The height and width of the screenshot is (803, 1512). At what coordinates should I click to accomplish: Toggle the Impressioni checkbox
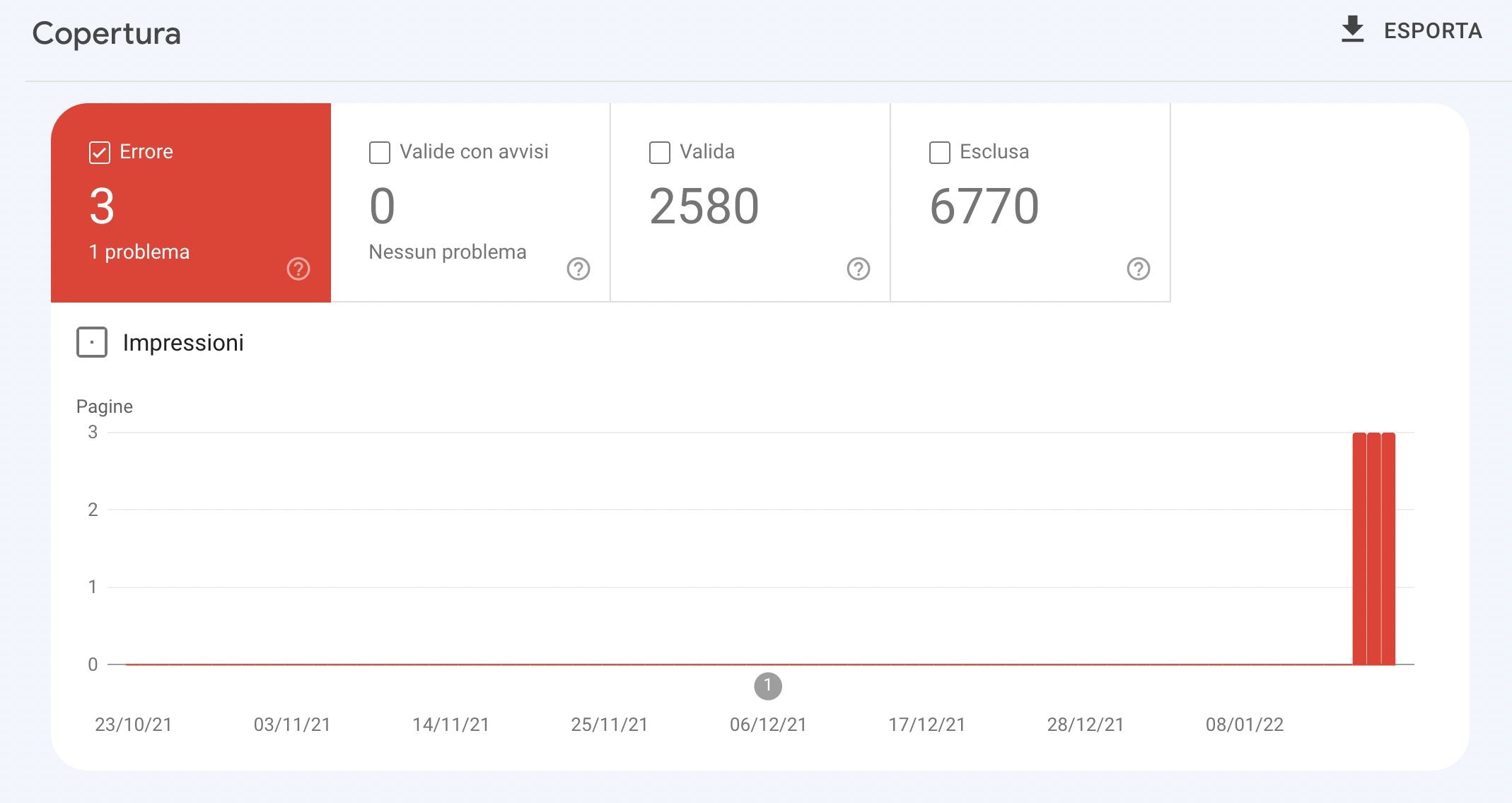click(92, 342)
